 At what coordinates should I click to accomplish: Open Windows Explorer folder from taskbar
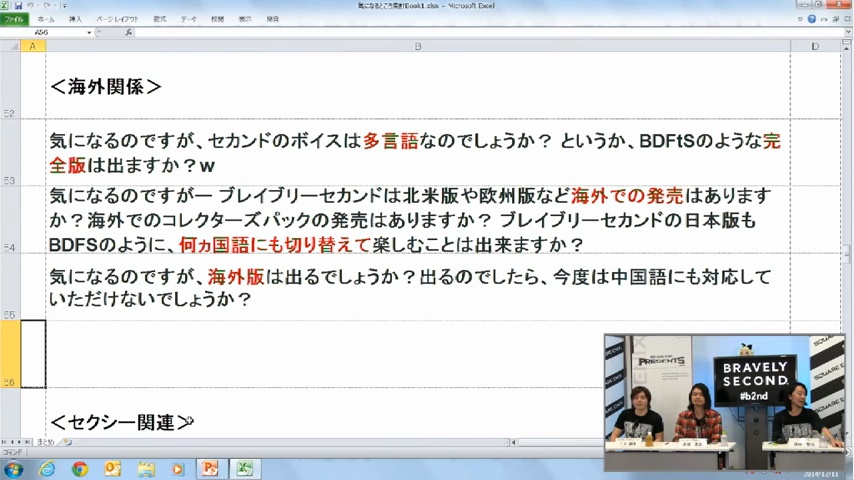pos(145,469)
